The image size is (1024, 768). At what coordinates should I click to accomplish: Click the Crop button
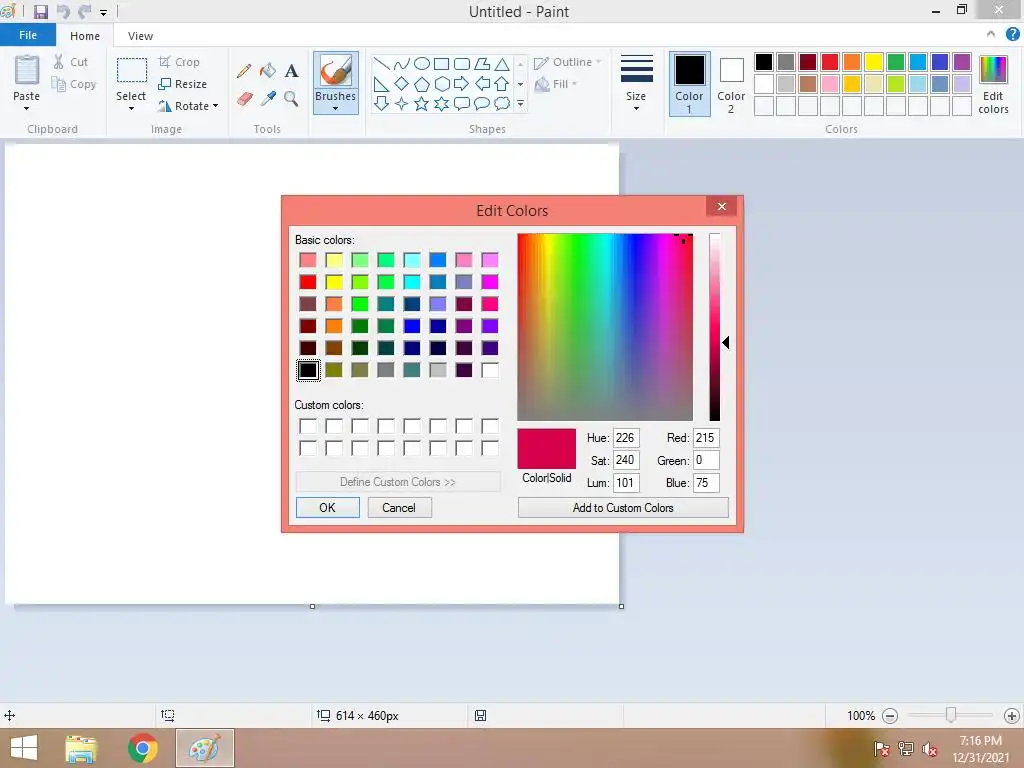(179, 62)
